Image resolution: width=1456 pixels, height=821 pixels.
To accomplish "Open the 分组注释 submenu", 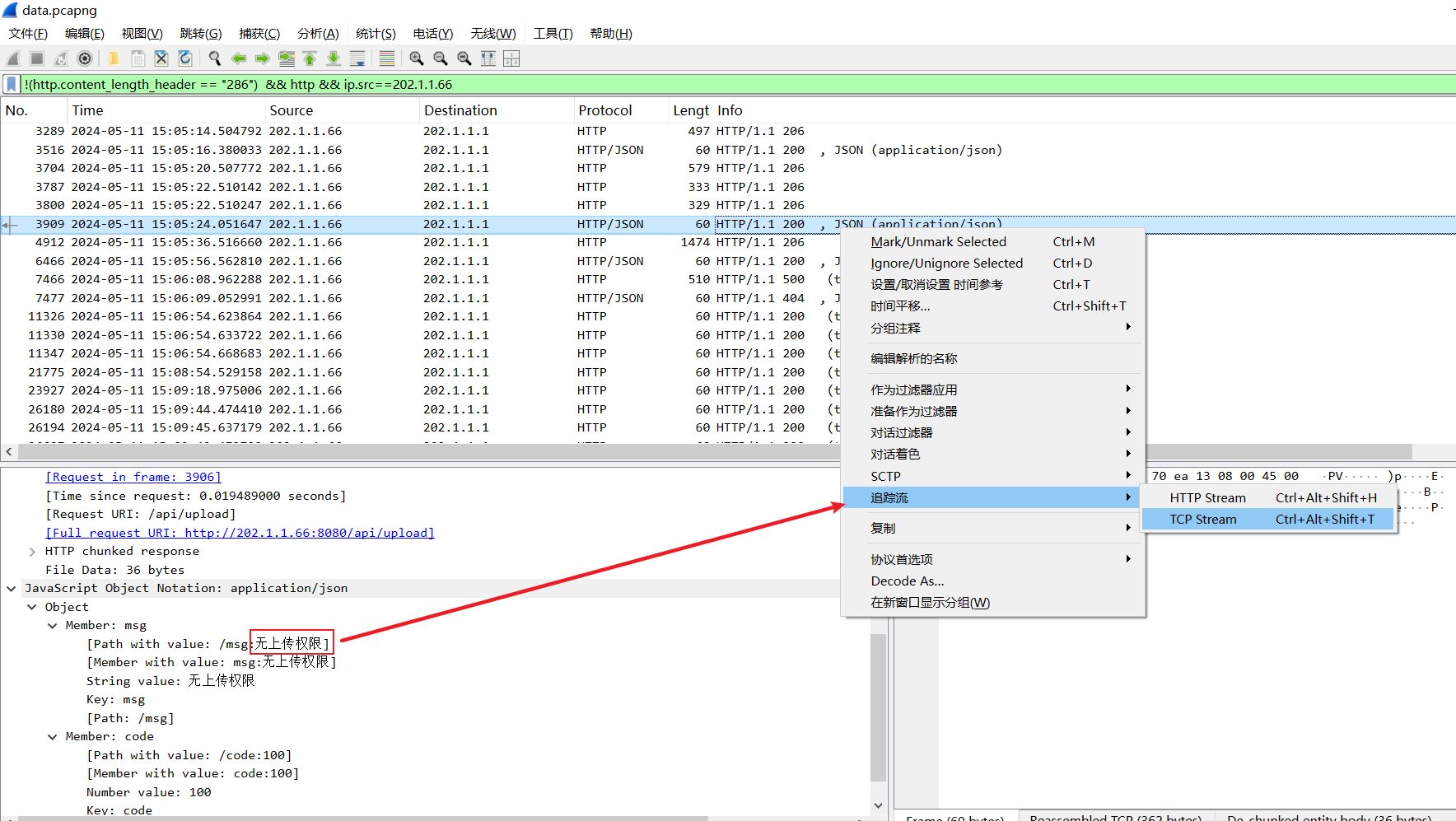I will point(992,328).
